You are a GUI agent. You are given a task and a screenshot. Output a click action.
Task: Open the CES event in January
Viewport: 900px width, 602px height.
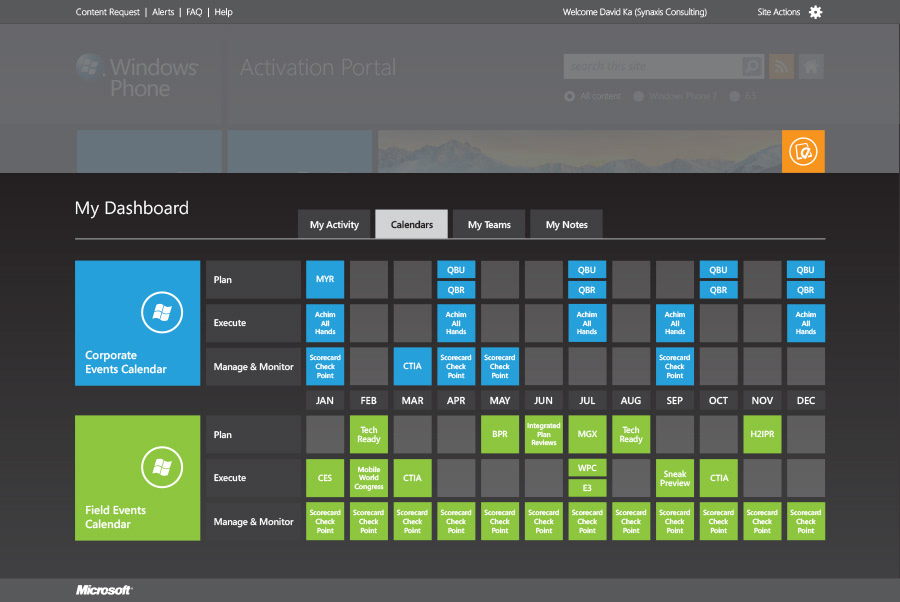pos(325,478)
